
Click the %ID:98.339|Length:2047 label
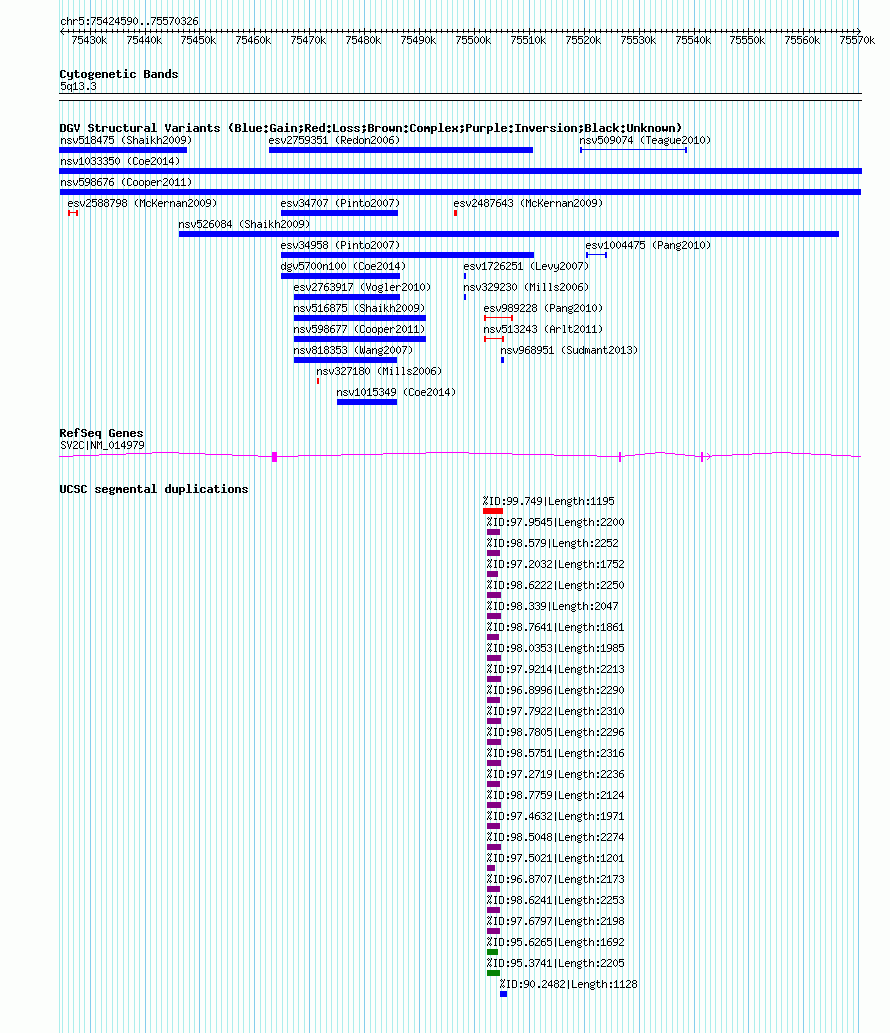pos(553,607)
